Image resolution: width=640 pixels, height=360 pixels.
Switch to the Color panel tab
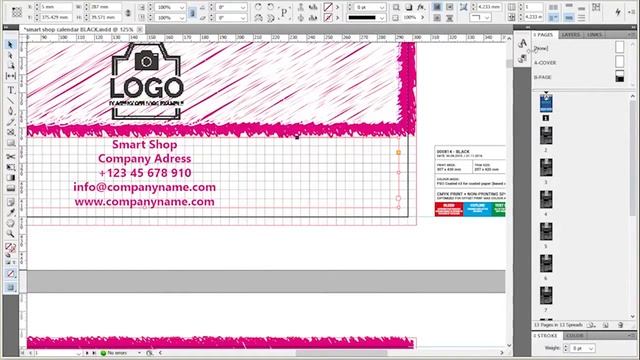(x=574, y=336)
